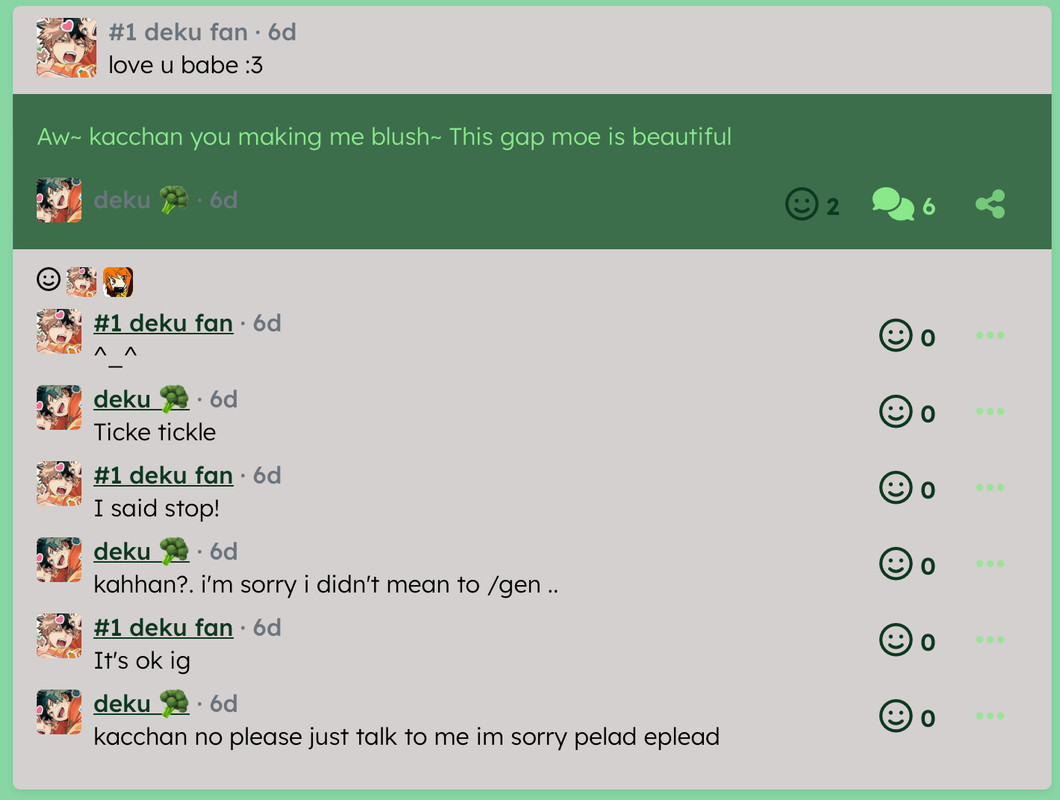
Task: React to the "kahhan?" apology reply
Action: tap(896, 564)
